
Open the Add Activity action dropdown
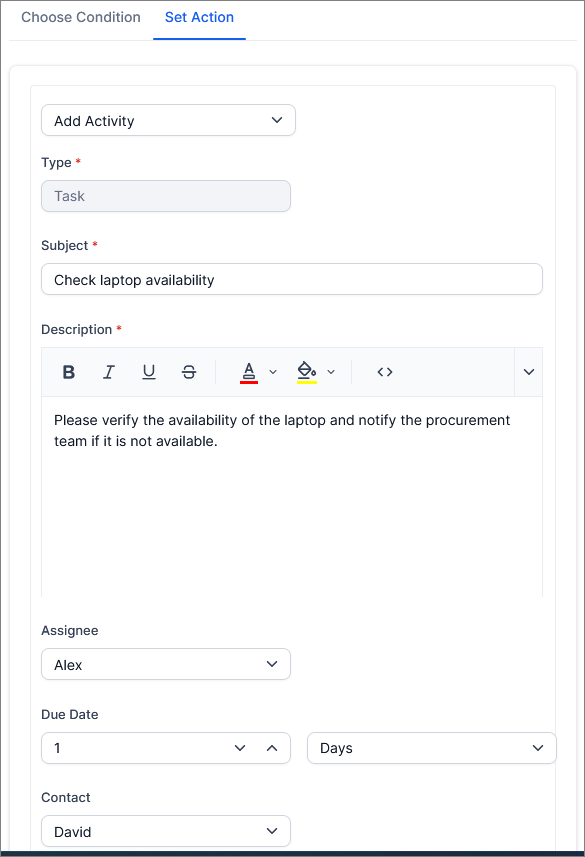click(x=168, y=120)
